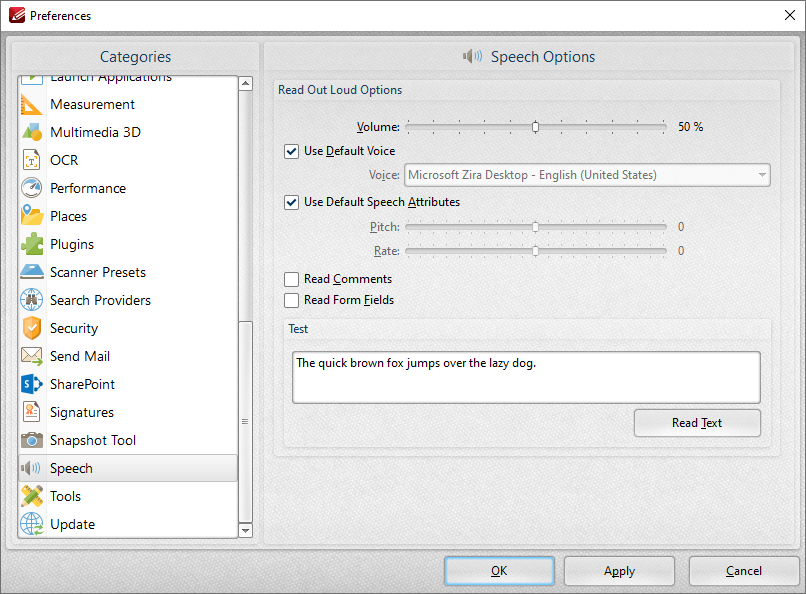Select Tools category text
This screenshot has height=594, width=806.
[x=65, y=496]
